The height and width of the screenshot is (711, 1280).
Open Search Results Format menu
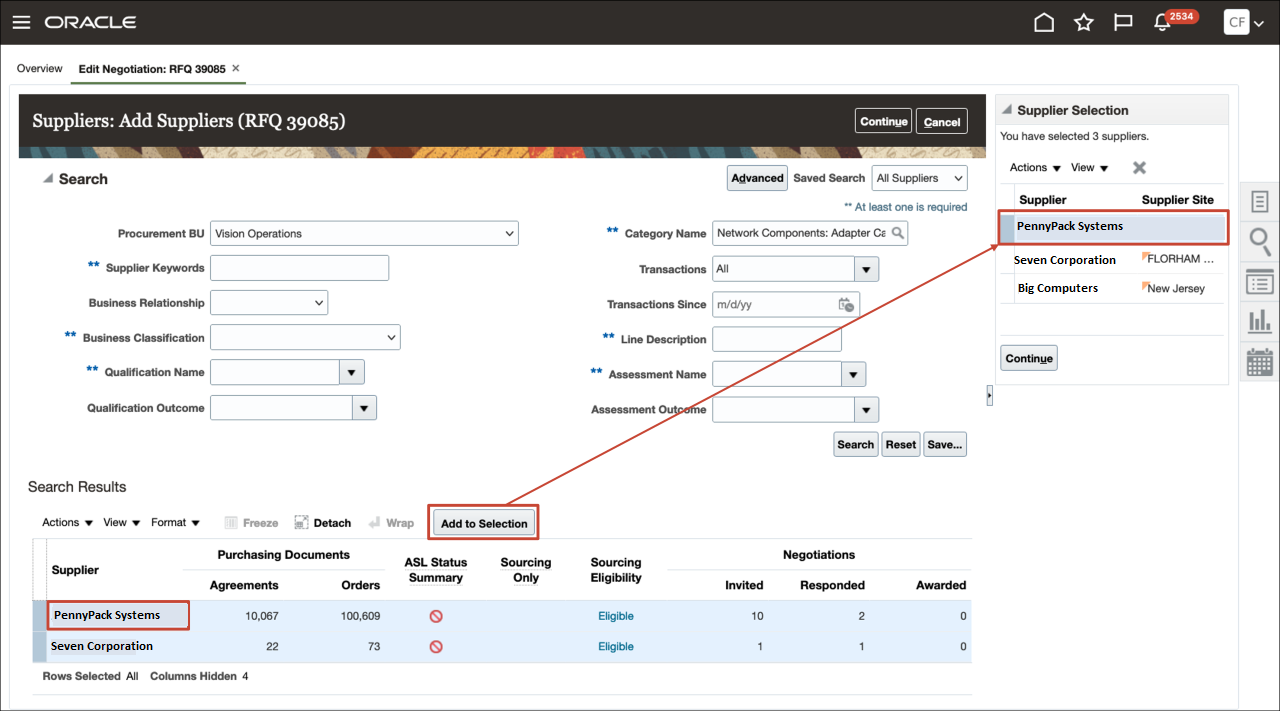click(175, 522)
